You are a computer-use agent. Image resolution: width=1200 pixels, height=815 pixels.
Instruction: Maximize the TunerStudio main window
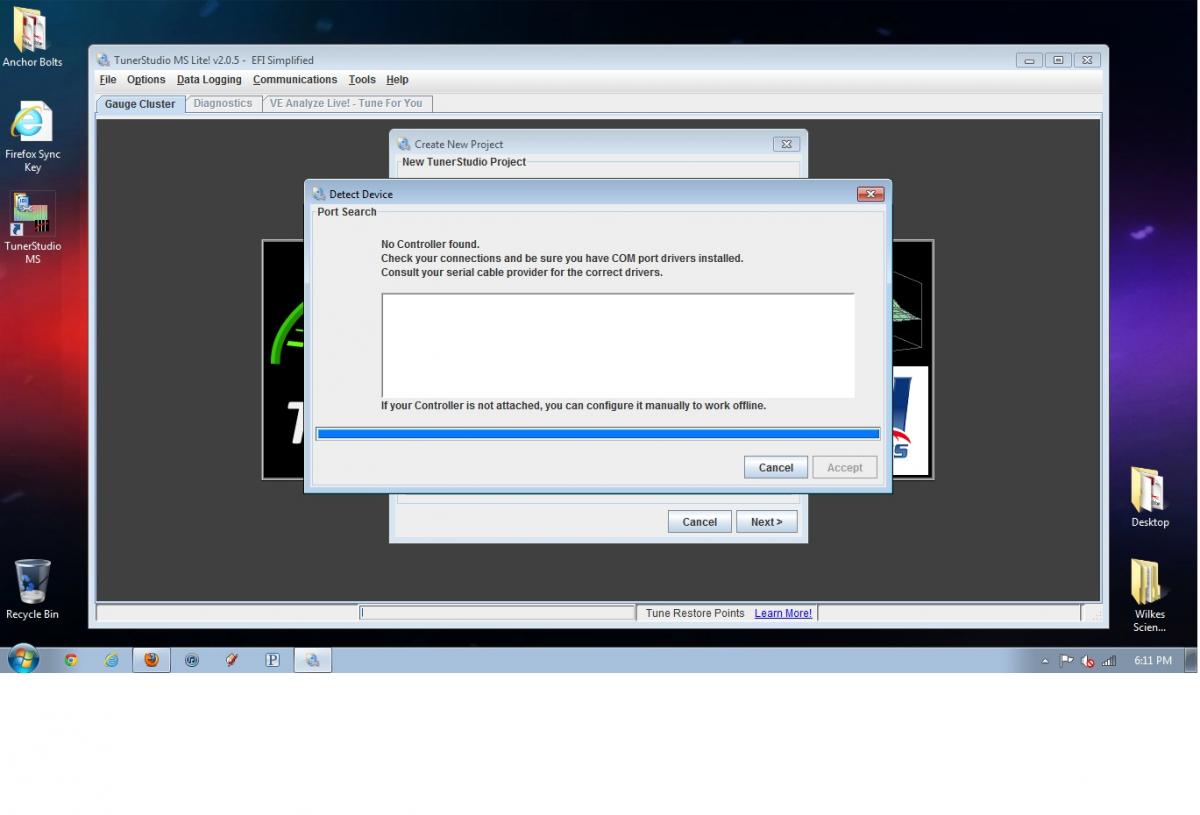point(1059,60)
